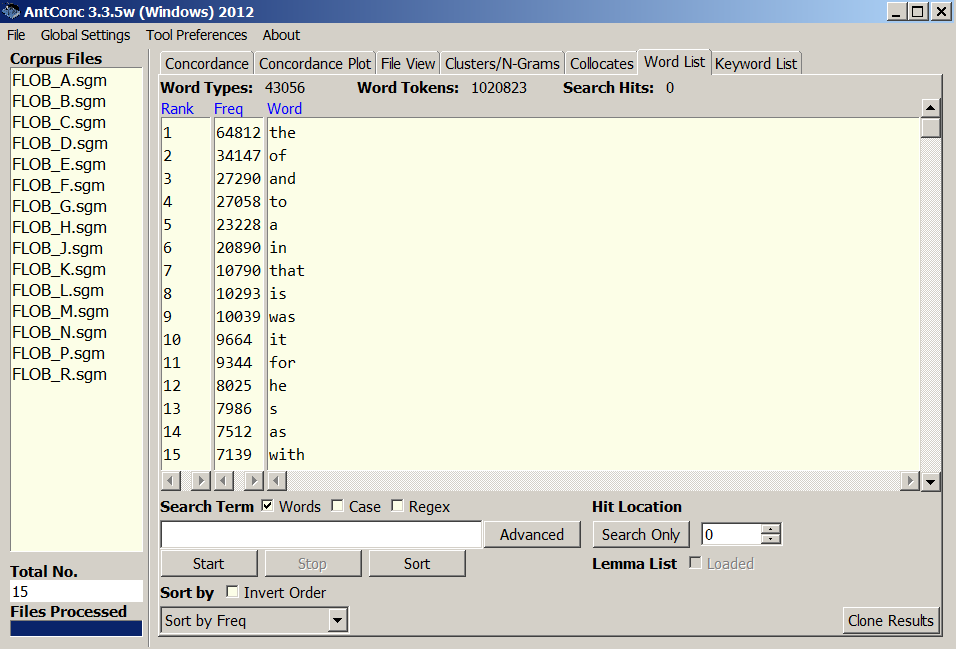Viewport: 956px width, 649px height.
Task: Click the Word column right scroll arrow
Action: click(909, 481)
